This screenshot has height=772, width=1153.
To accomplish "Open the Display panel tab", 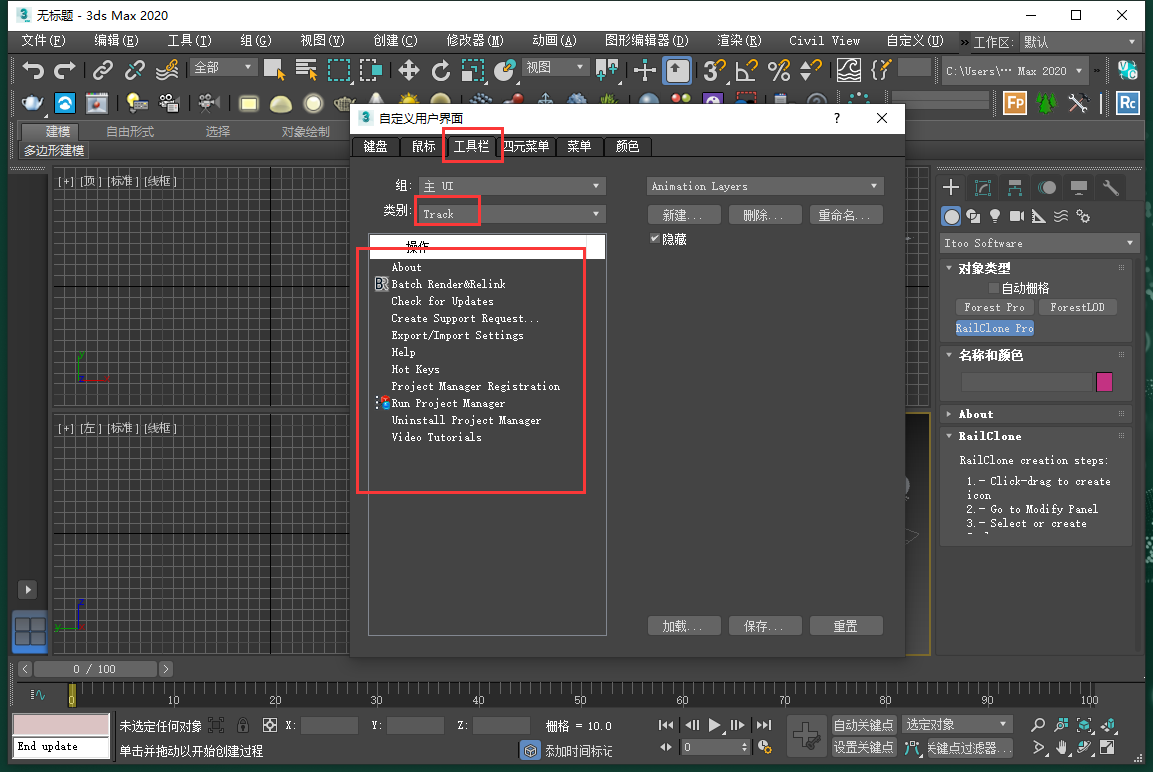I will (x=1079, y=187).
